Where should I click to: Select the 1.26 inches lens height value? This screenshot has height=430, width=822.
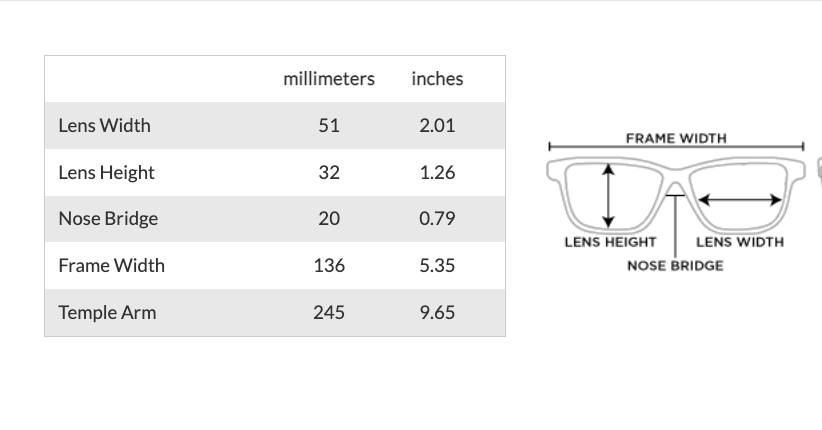pyautogui.click(x=437, y=173)
